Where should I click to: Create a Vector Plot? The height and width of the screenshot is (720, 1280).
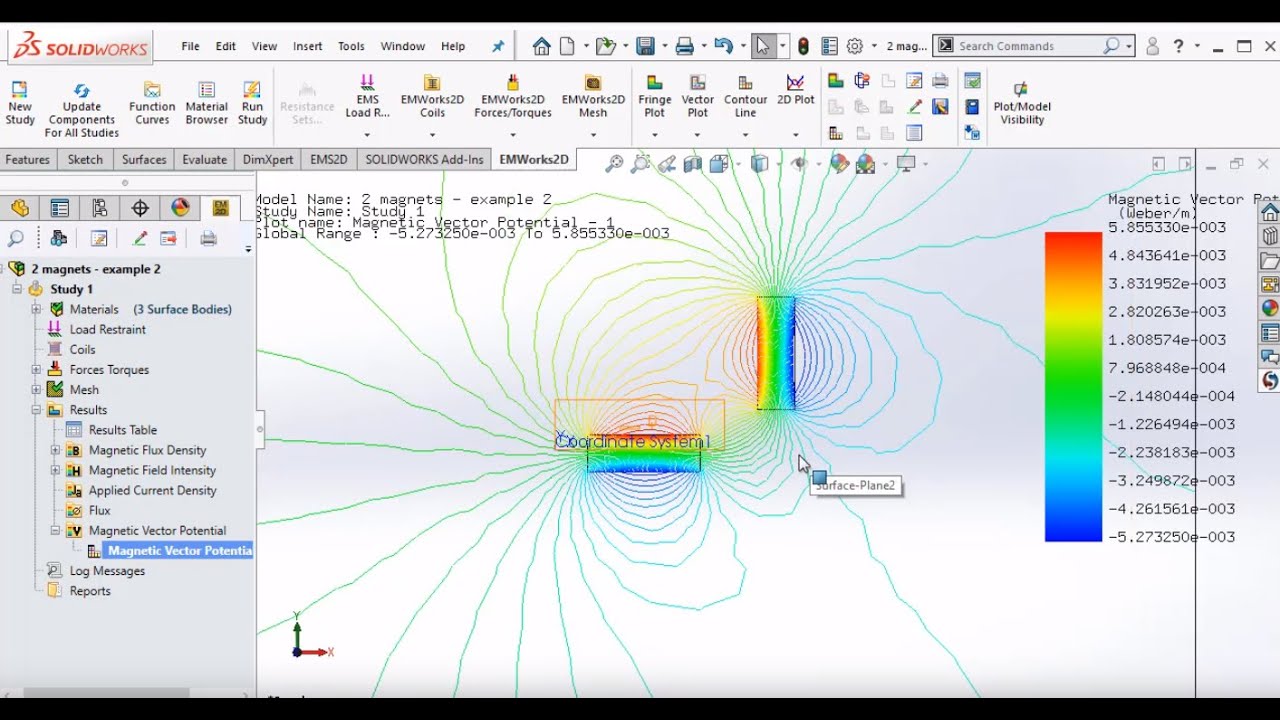pyautogui.click(x=698, y=96)
